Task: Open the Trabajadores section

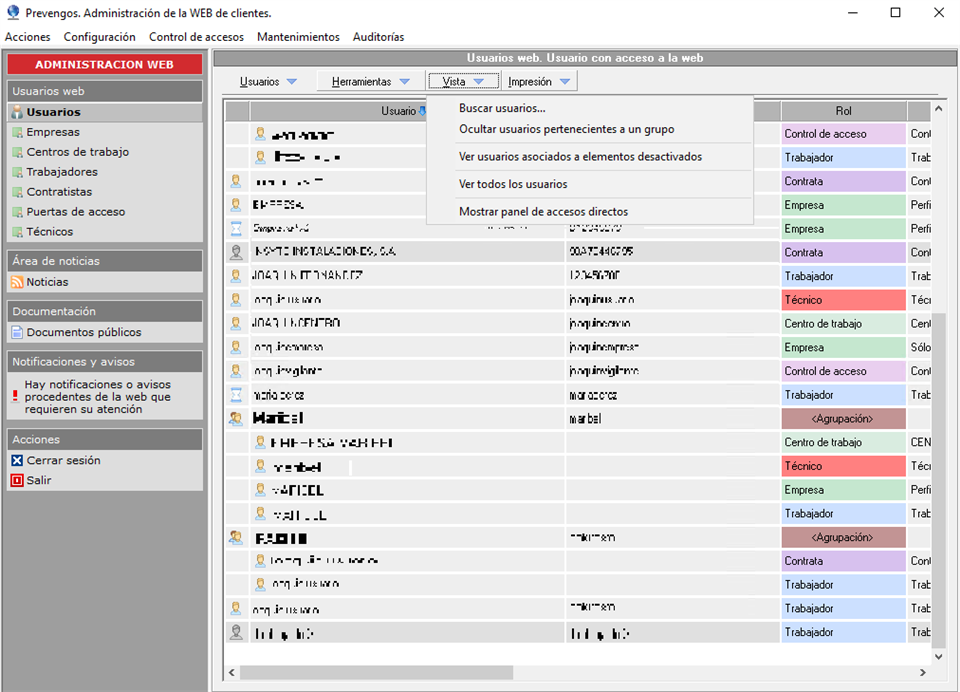Action: (x=62, y=172)
